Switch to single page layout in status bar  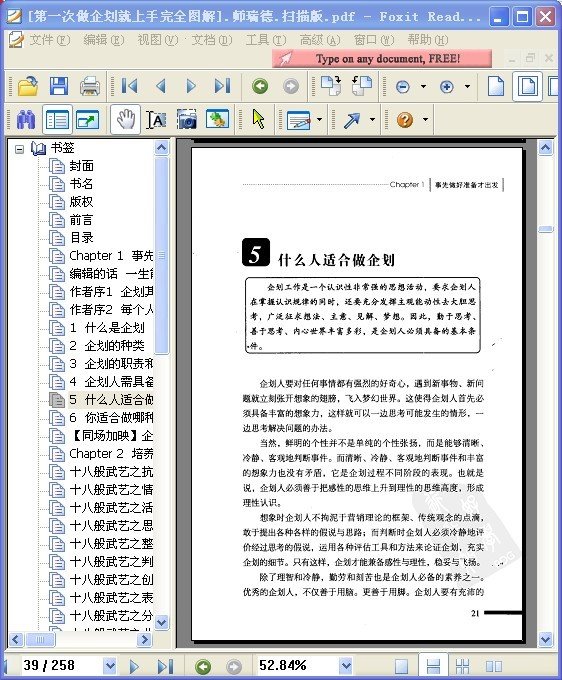click(402, 666)
